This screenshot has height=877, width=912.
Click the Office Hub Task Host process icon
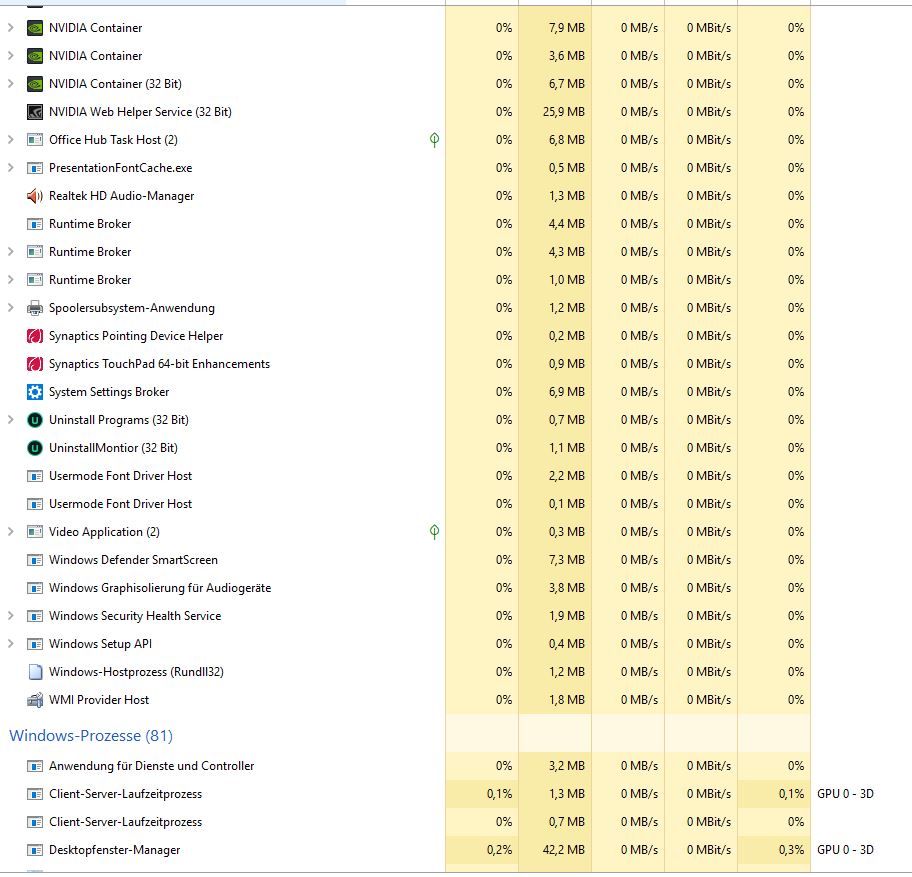click(x=35, y=140)
